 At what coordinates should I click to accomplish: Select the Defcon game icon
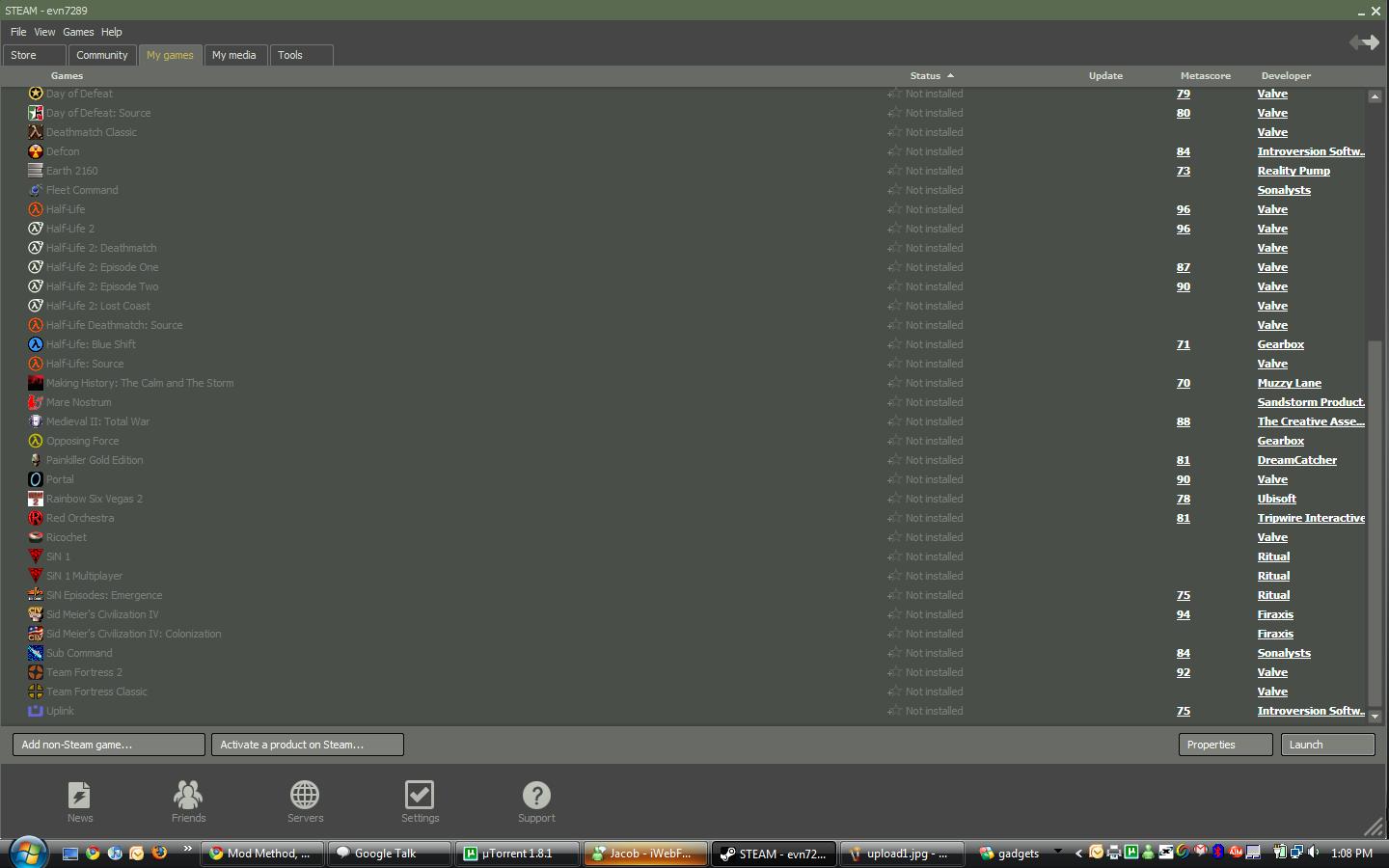coord(36,151)
